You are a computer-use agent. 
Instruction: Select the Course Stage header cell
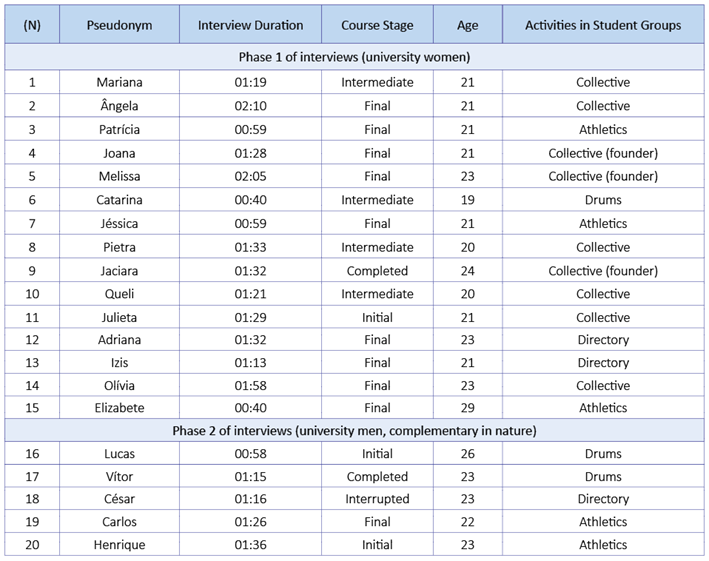(x=377, y=25)
